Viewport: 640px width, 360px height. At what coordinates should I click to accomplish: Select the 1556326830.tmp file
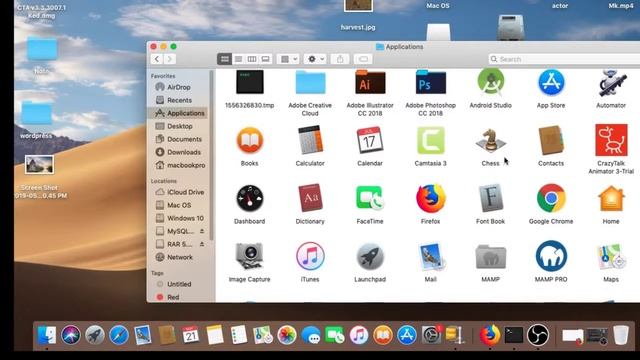click(249, 82)
